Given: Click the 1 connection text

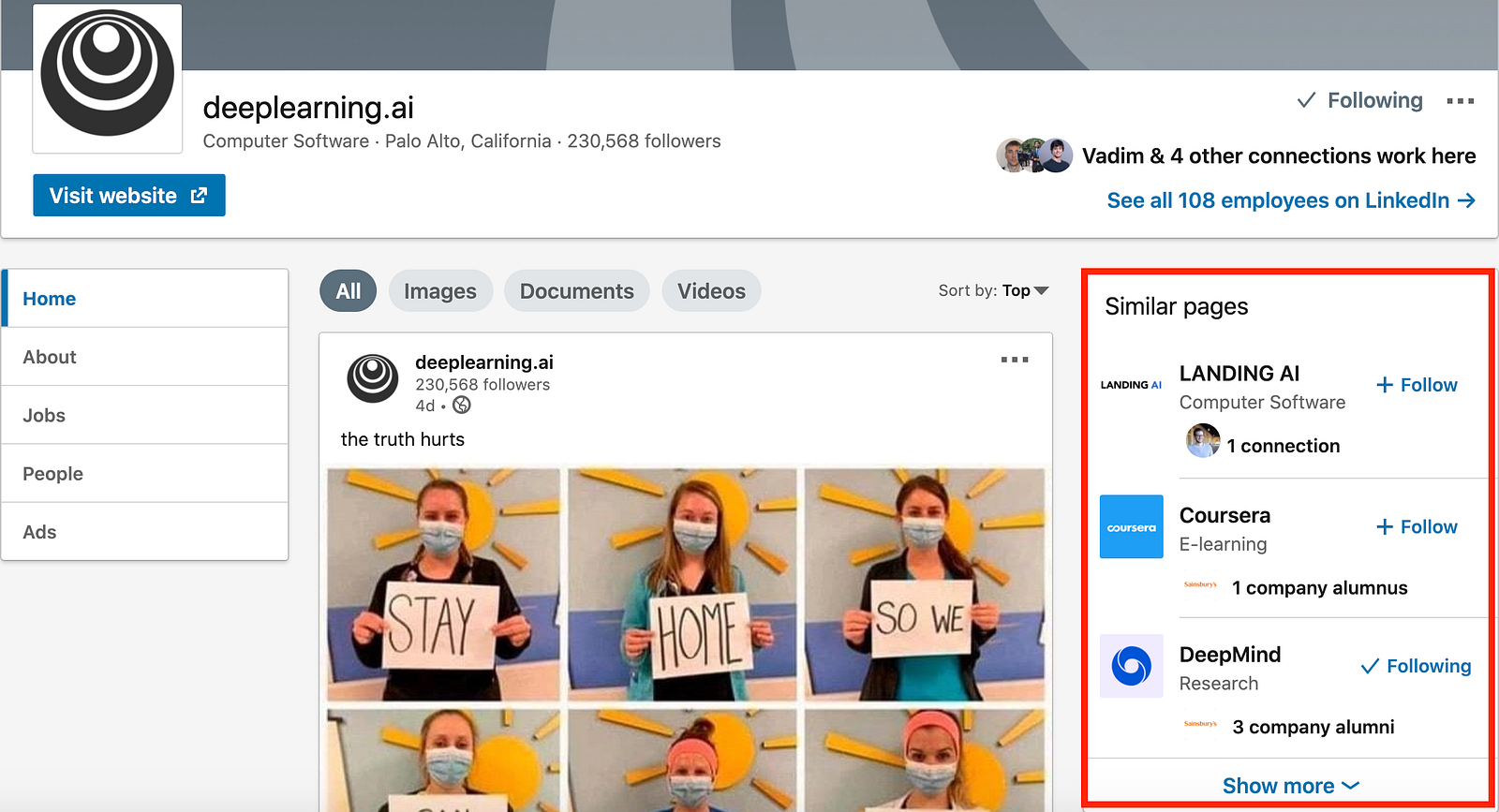Looking at the screenshot, I should [x=1284, y=446].
